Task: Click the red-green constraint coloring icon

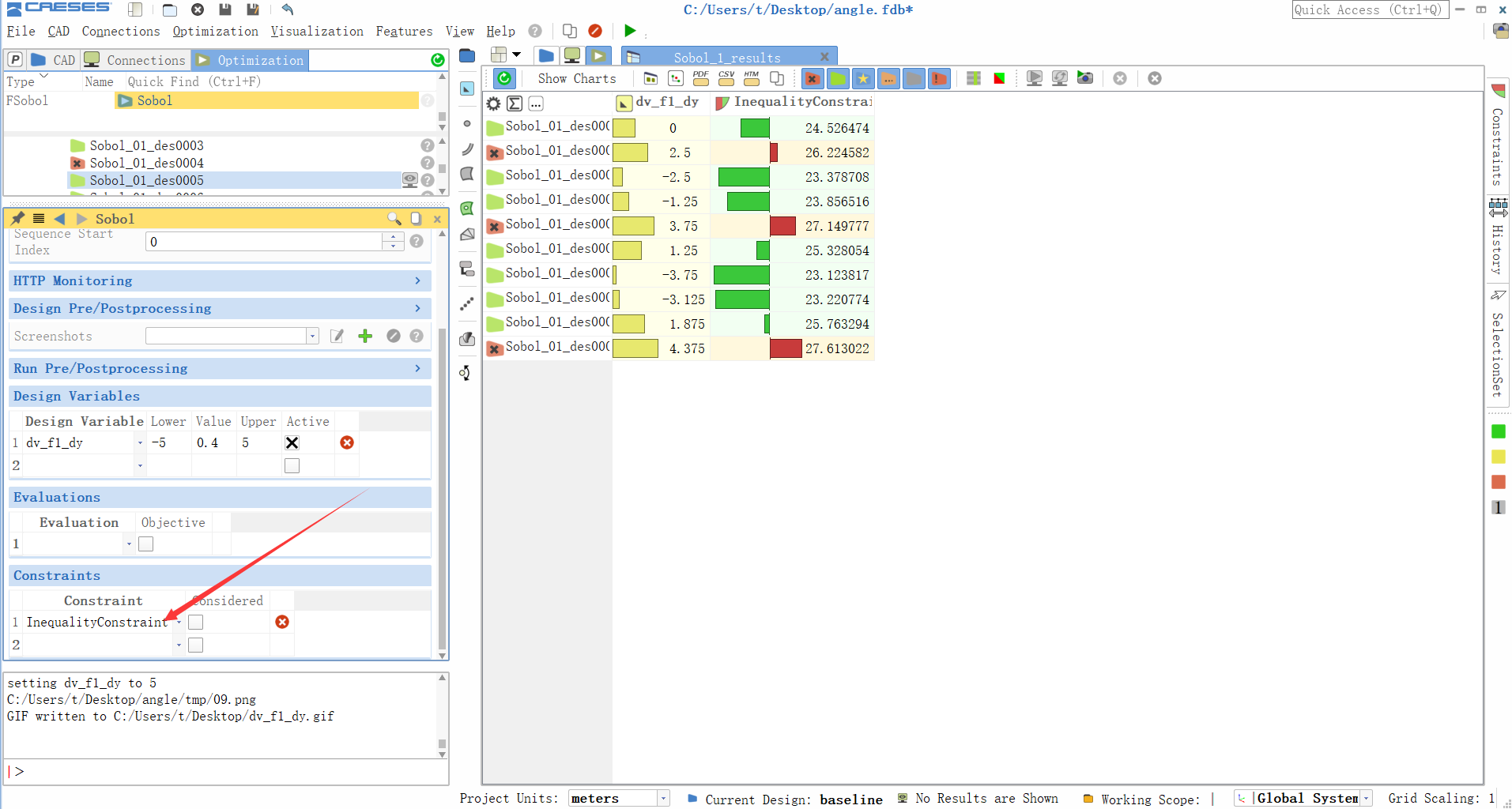Action: pyautogui.click(x=999, y=78)
